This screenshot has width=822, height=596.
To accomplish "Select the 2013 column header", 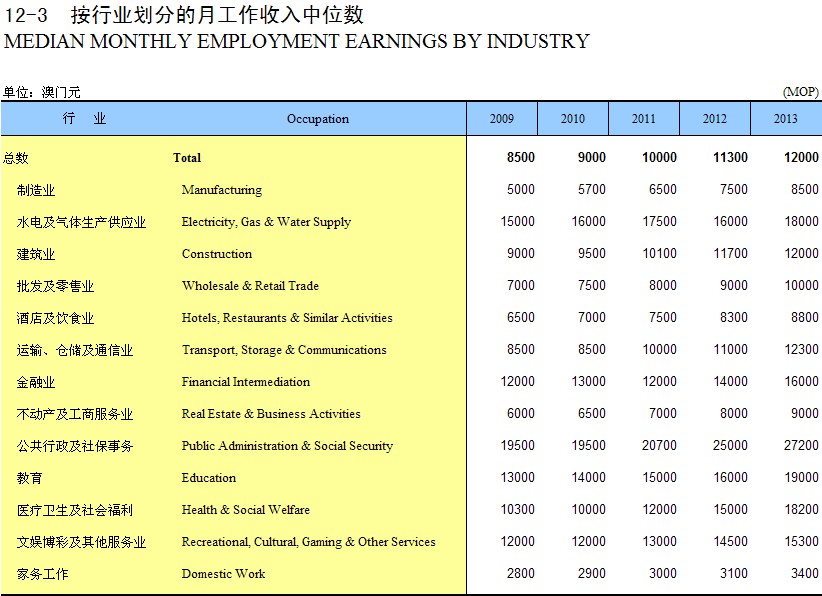I will pos(786,119).
